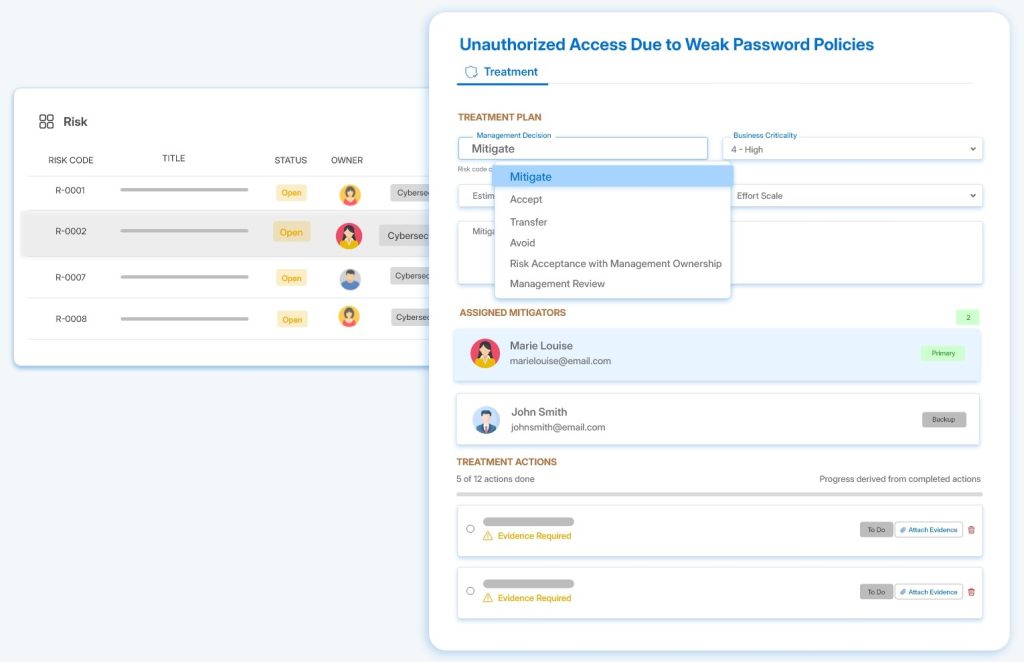Click the Cybersecurity tag in row R-0001
The height and width of the screenshot is (662, 1024).
tap(409, 193)
